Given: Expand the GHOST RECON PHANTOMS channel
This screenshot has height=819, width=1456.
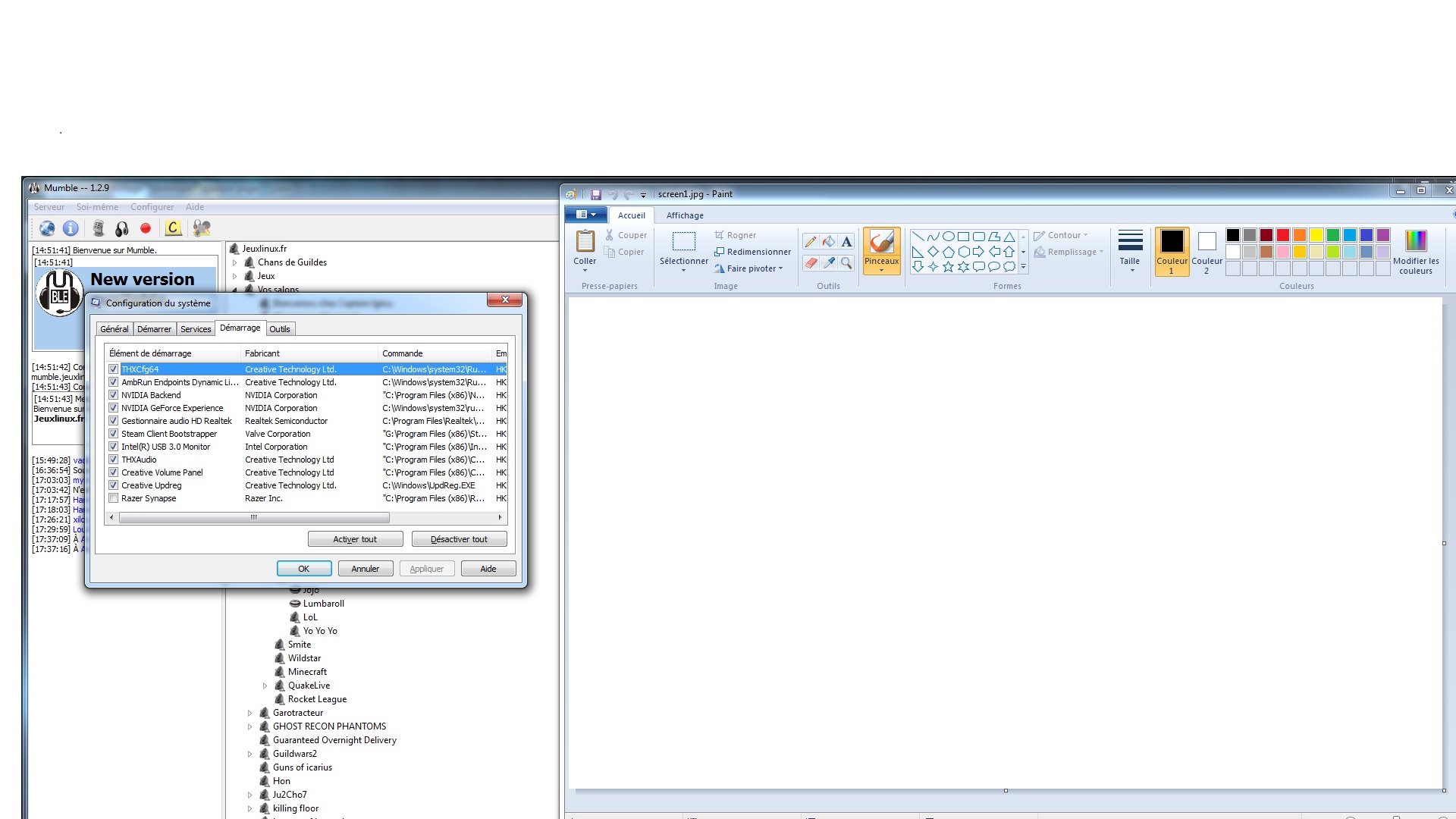Looking at the screenshot, I should click(250, 726).
